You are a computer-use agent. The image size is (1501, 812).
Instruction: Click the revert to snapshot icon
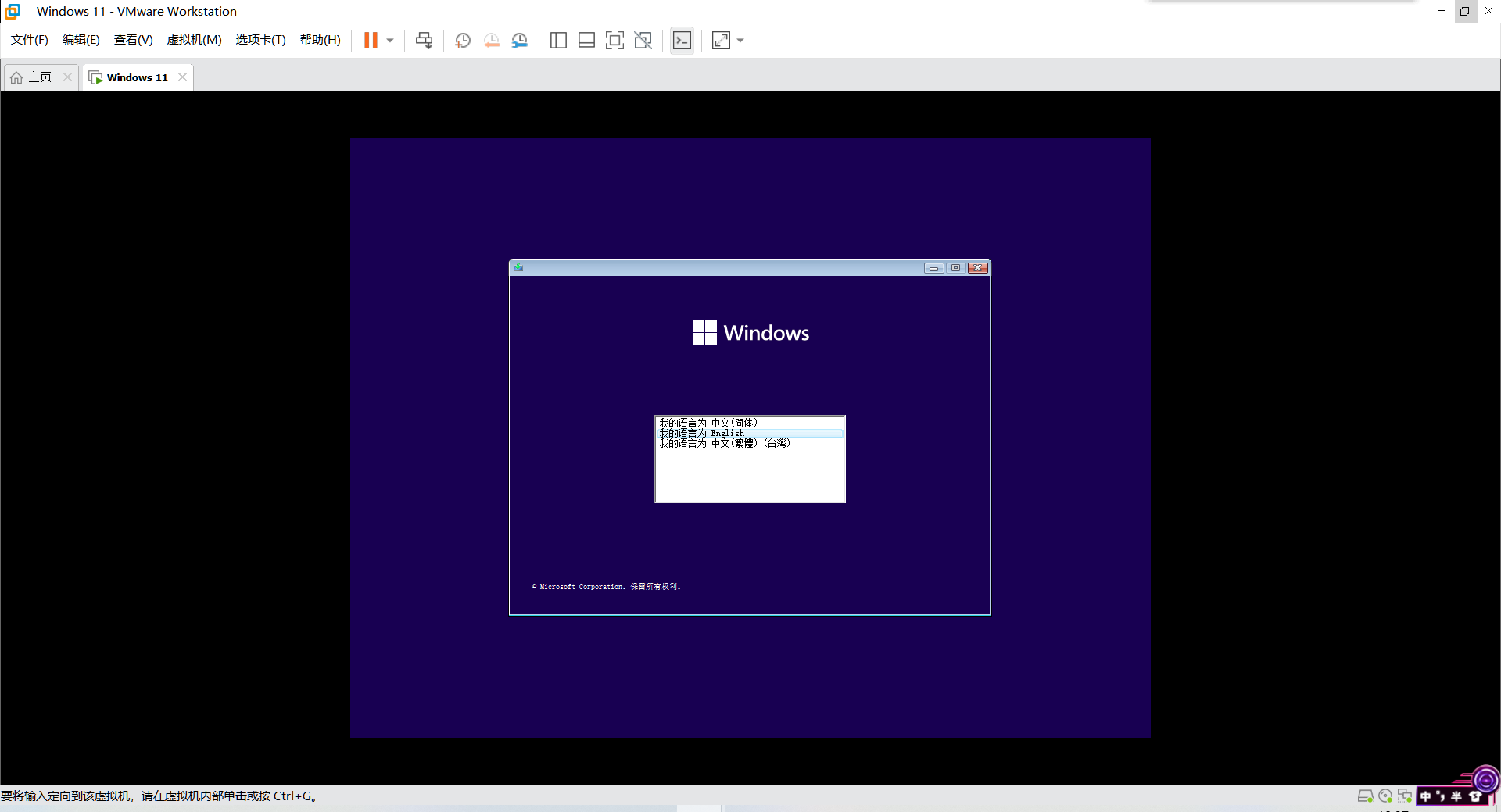pyautogui.click(x=492, y=41)
